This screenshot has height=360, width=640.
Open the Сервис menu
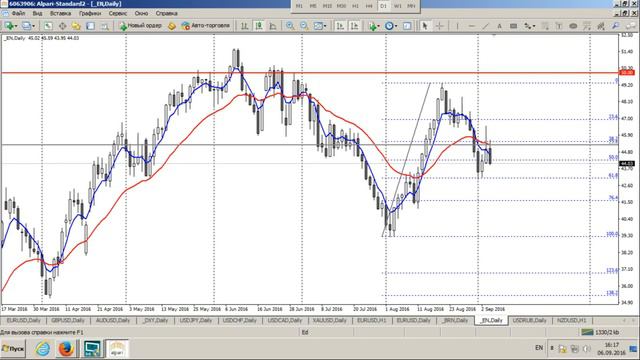(x=118, y=13)
